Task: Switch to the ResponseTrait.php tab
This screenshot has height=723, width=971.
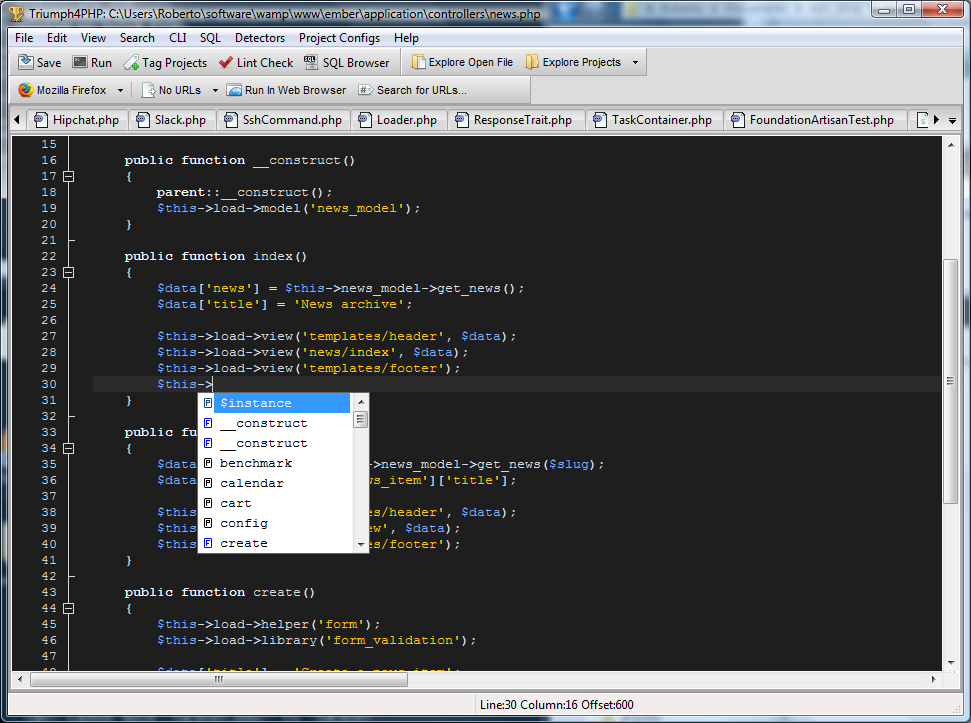Action: tap(514, 119)
